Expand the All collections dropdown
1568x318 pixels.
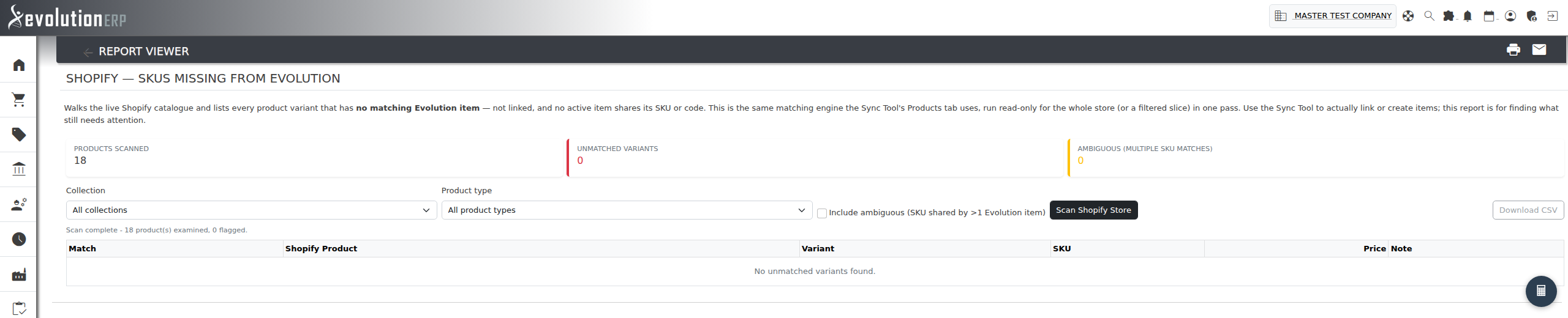click(x=251, y=210)
